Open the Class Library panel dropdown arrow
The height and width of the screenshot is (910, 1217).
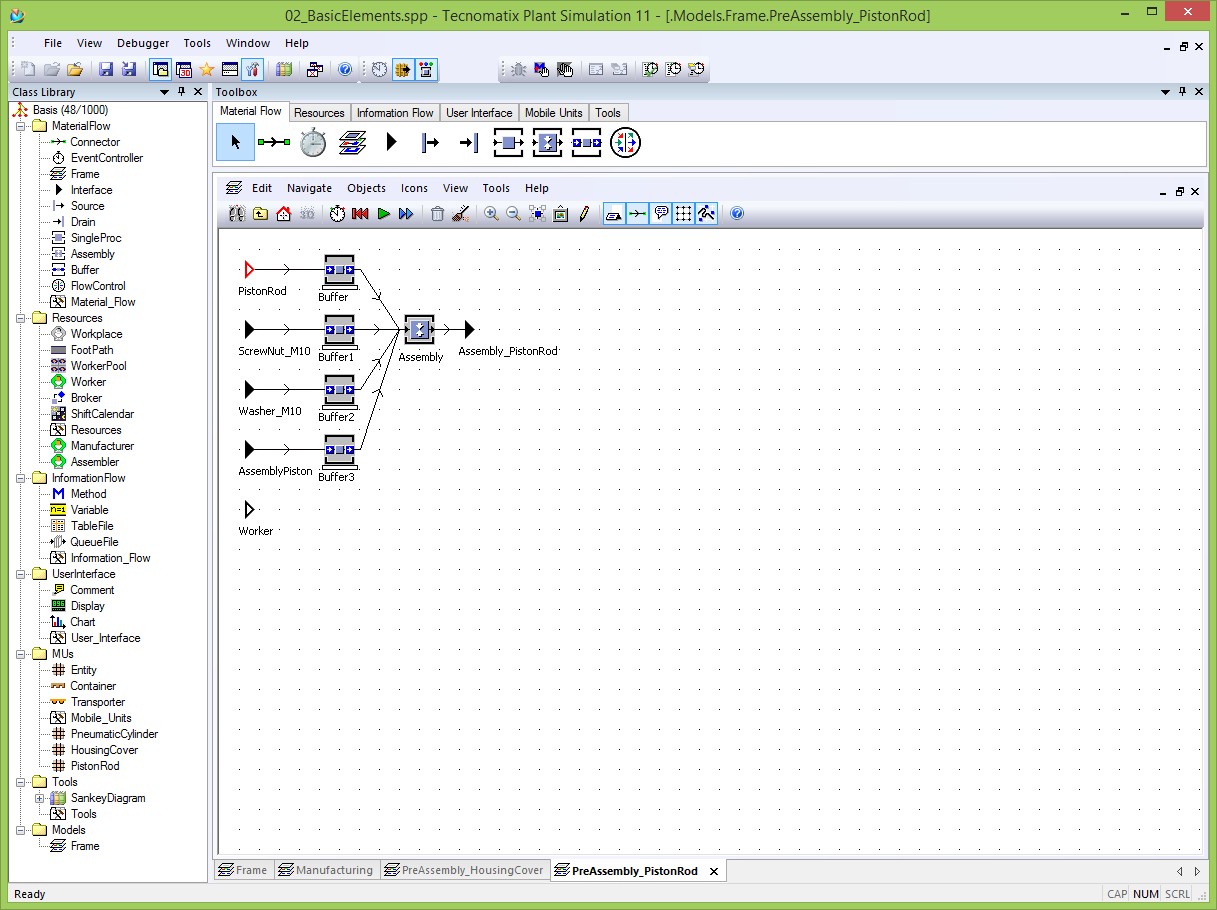tap(165, 92)
